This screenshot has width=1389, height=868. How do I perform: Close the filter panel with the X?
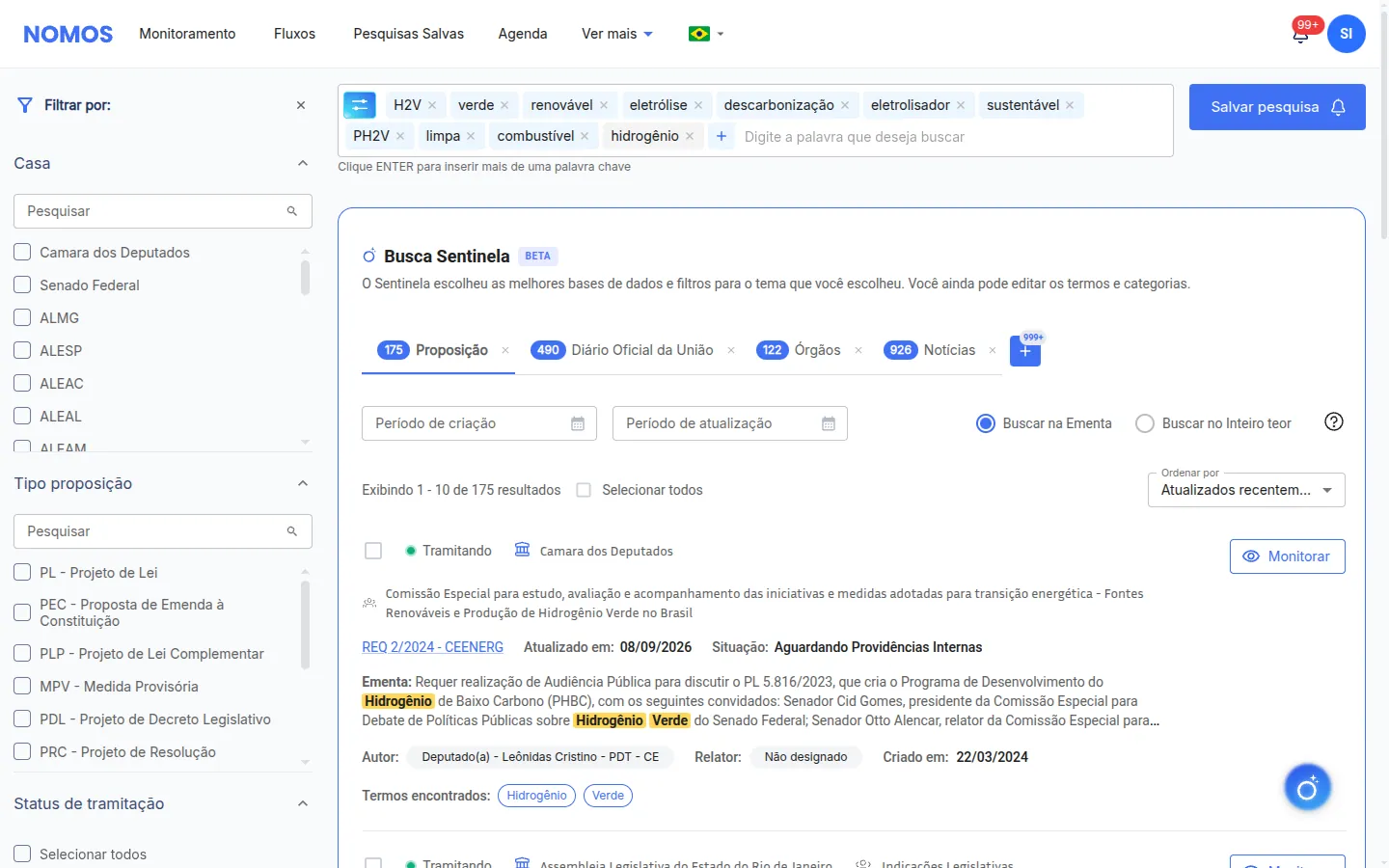[301, 105]
